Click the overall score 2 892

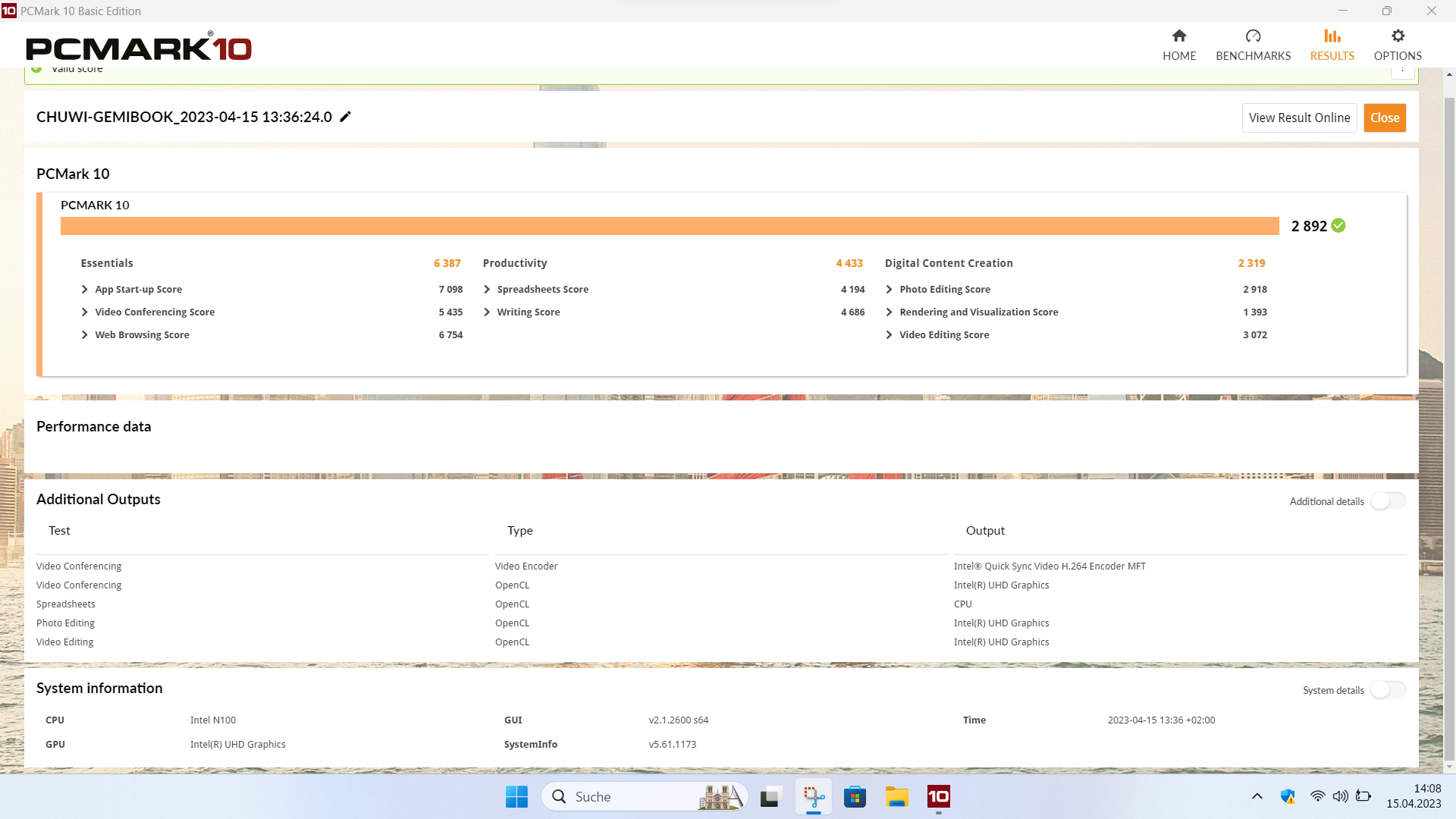point(1309,226)
